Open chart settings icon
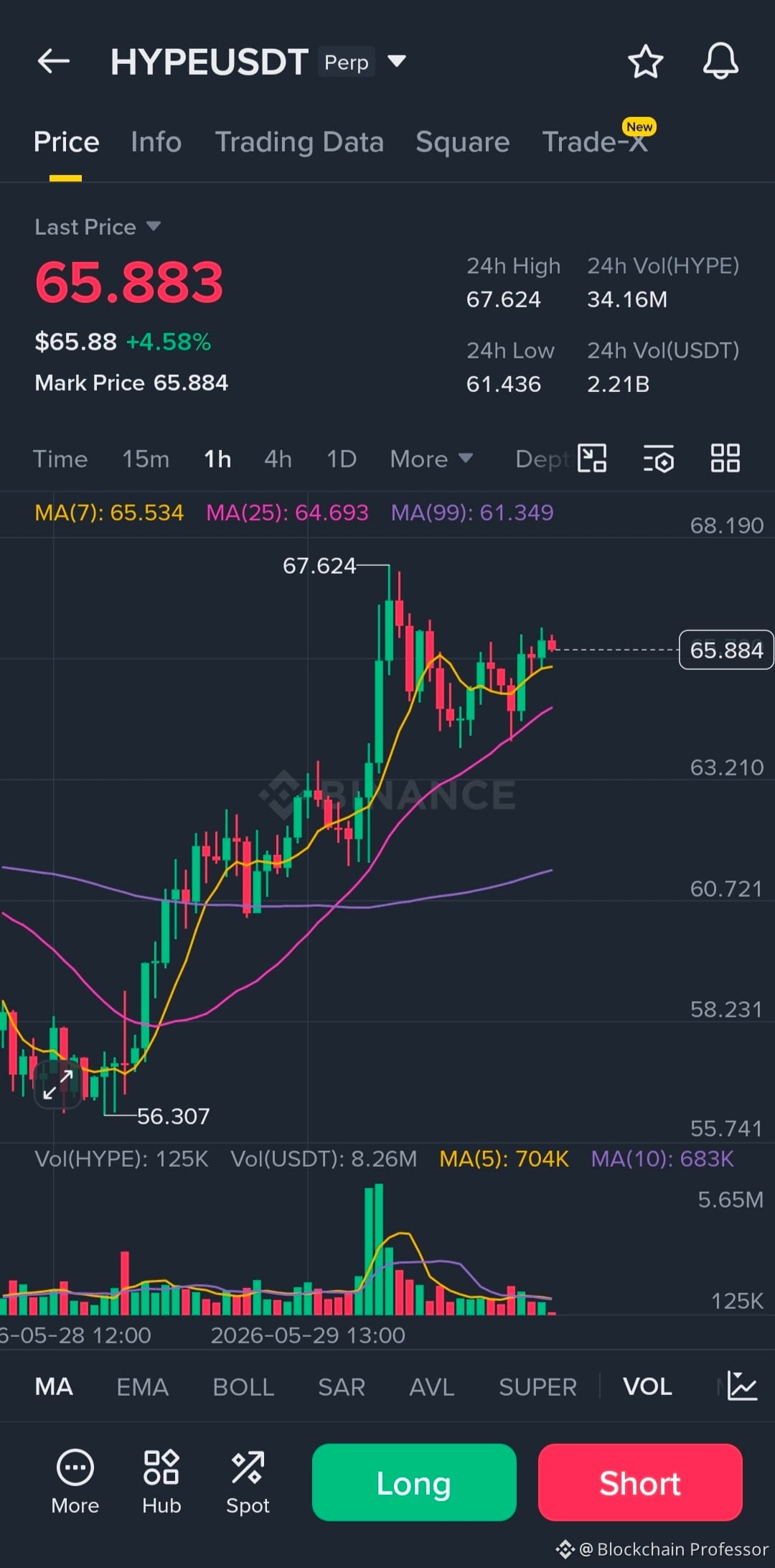Viewport: 775px width, 1568px height. coord(659,458)
